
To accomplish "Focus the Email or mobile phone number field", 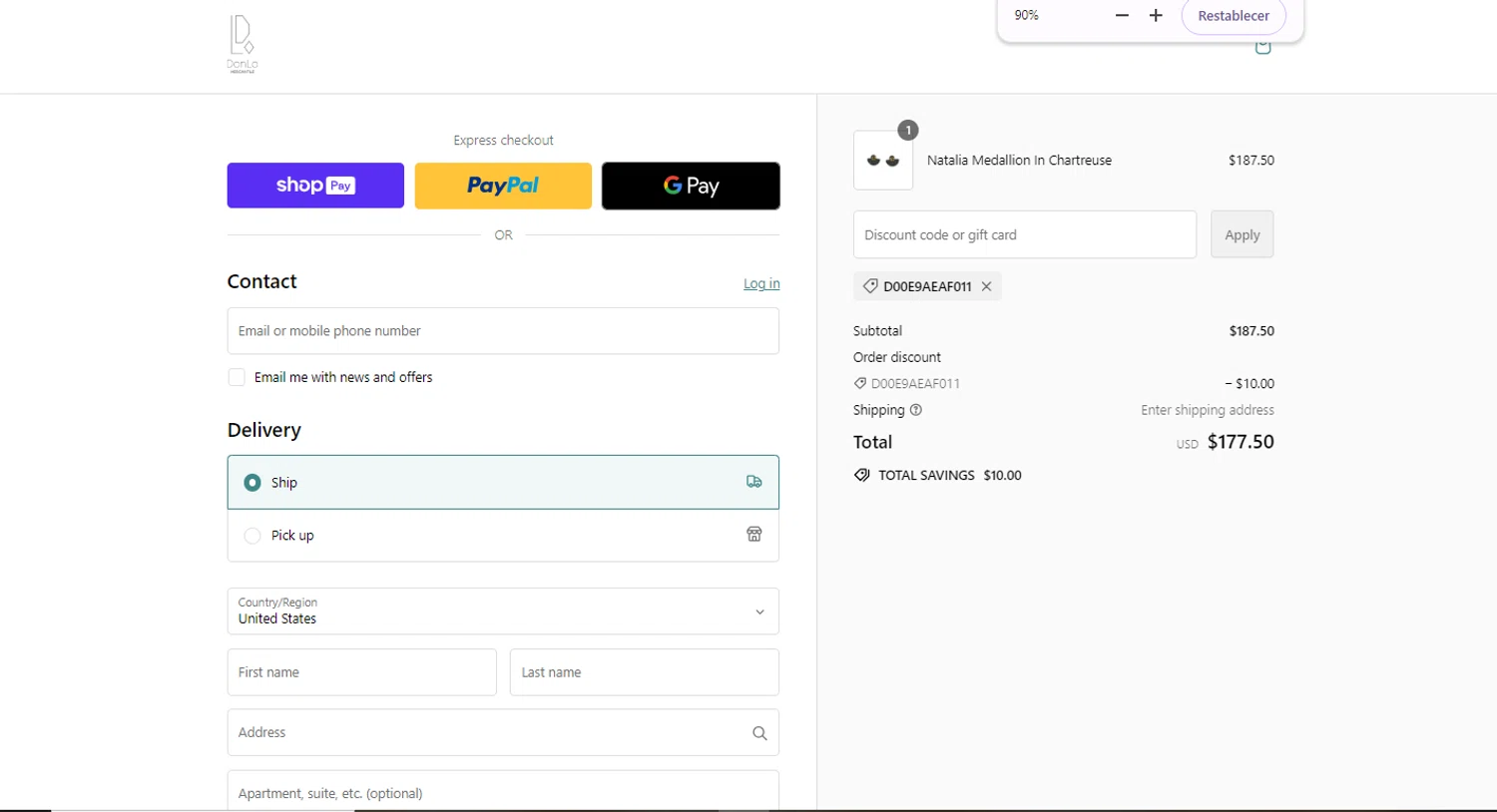I will (x=503, y=331).
